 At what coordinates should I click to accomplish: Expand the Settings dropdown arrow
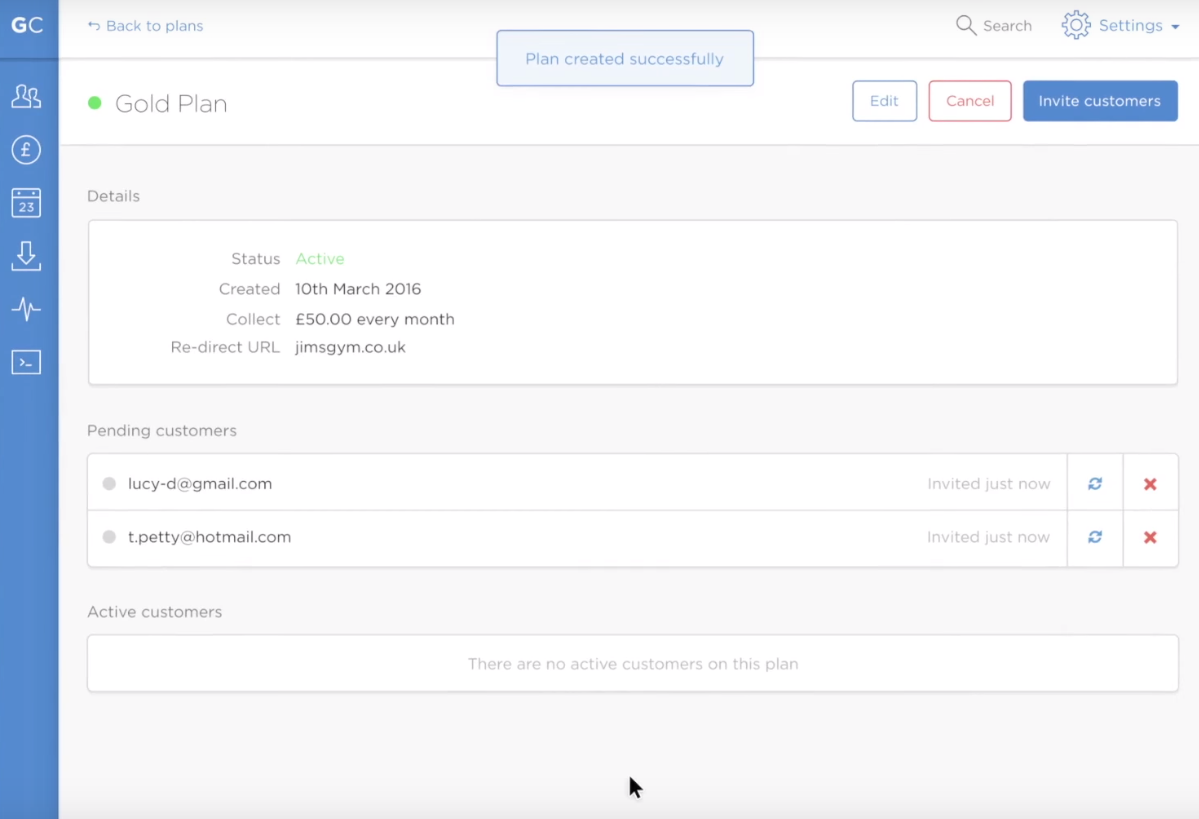click(1175, 27)
